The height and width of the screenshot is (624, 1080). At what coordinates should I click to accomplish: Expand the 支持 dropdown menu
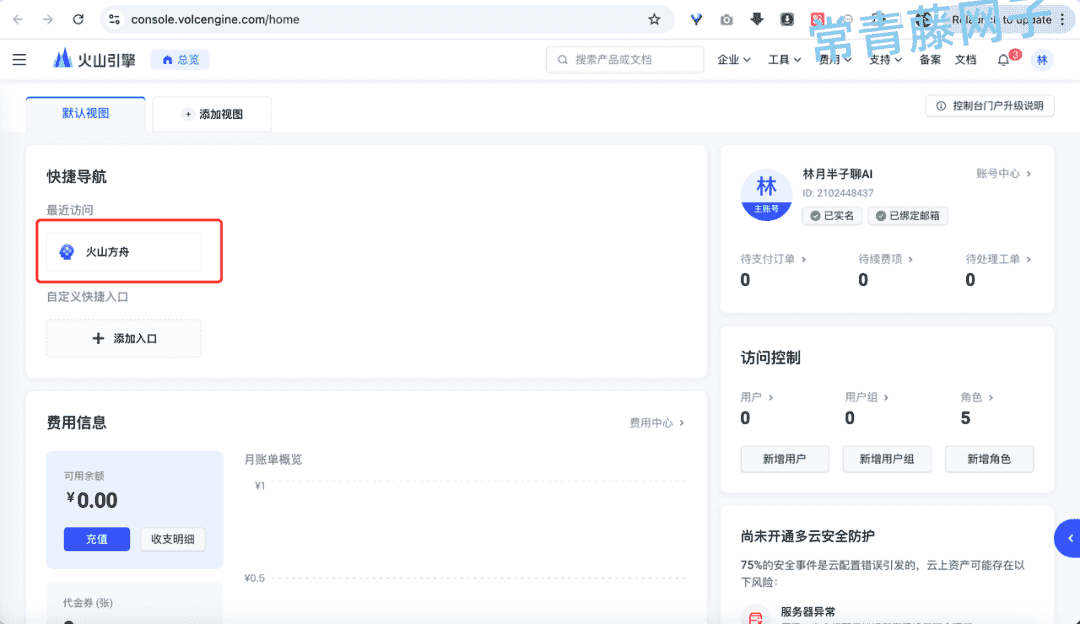click(886, 60)
